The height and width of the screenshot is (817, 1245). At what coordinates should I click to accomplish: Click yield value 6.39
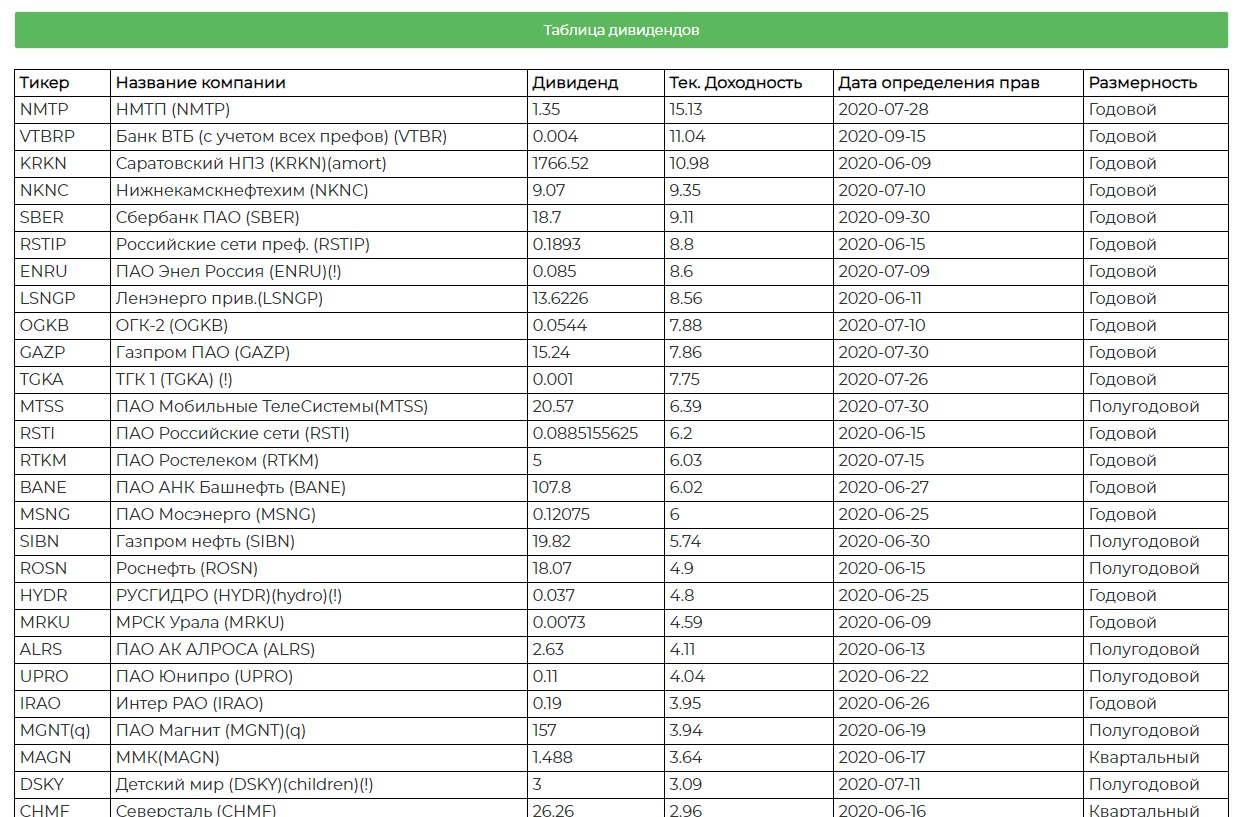pyautogui.click(x=686, y=407)
